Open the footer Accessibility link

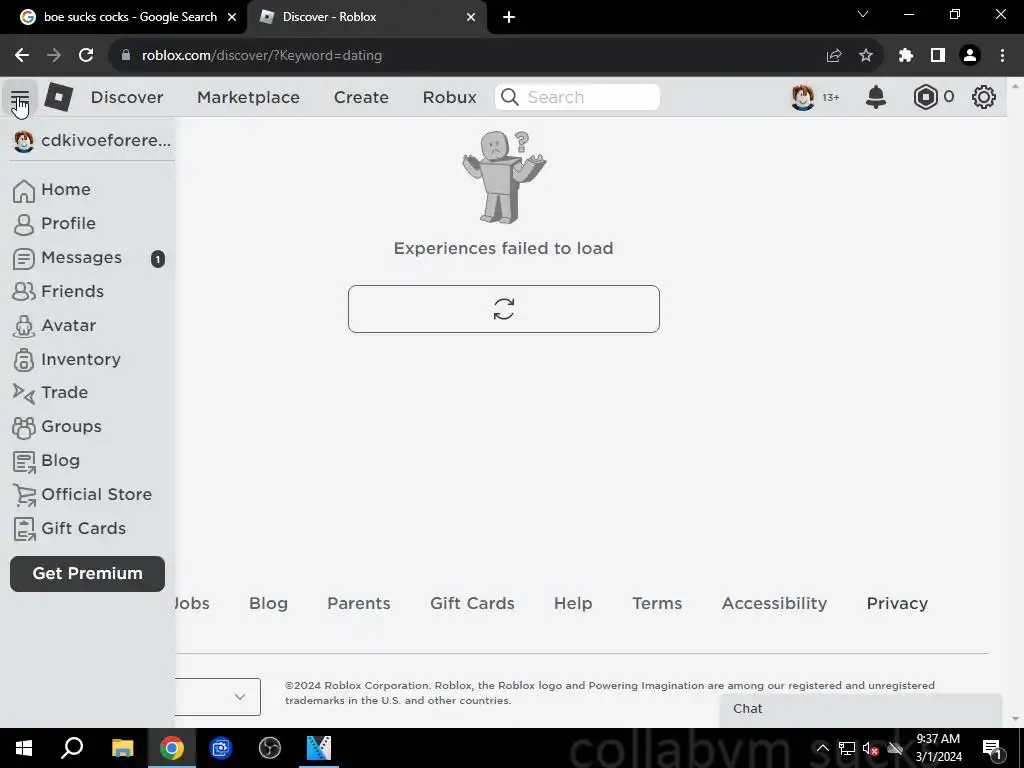(x=775, y=603)
